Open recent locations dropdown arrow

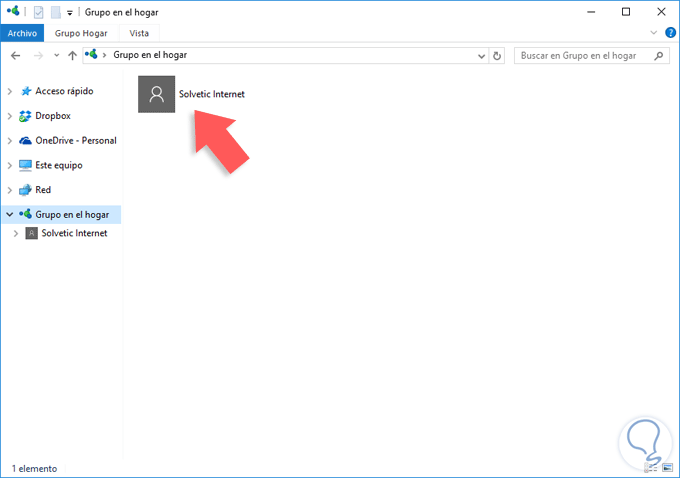56,56
